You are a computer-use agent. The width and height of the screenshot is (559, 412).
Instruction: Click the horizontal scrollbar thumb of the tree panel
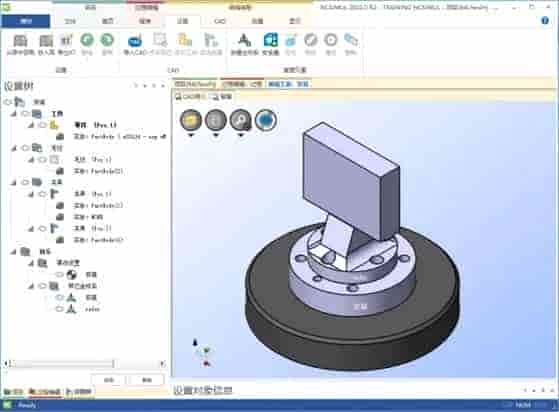click(x=62, y=364)
